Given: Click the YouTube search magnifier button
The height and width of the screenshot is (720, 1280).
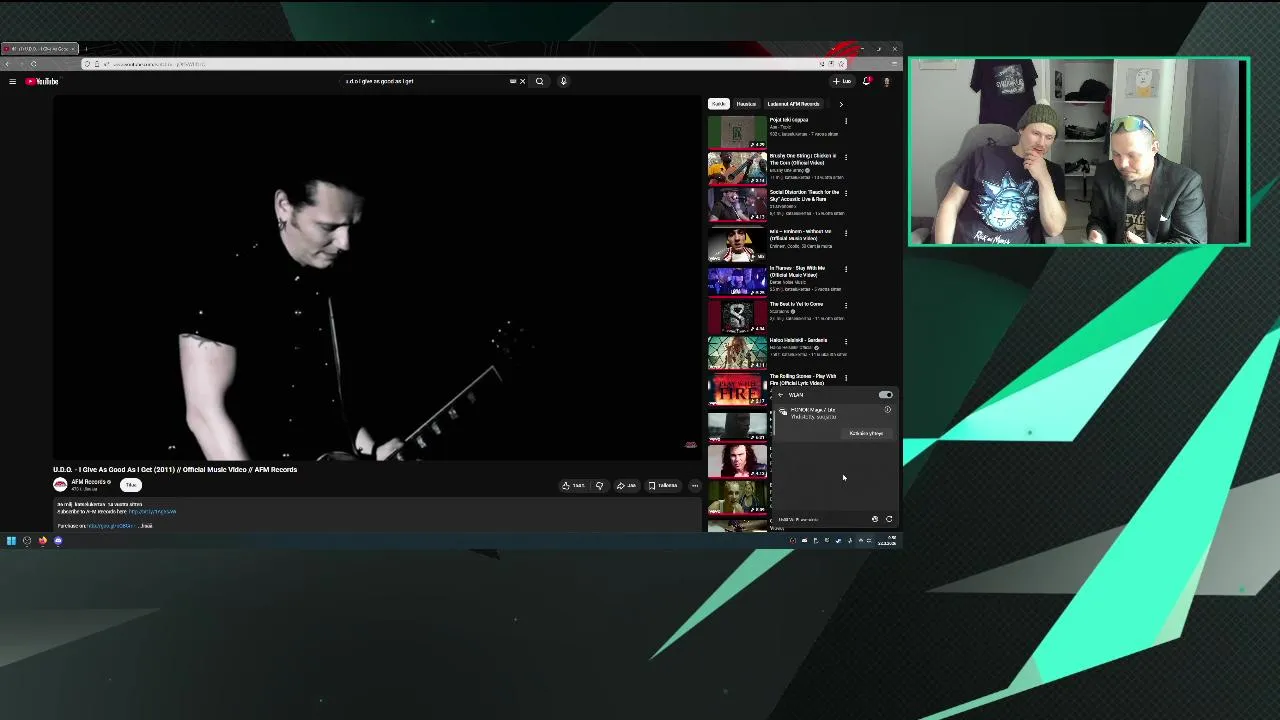Looking at the screenshot, I should [x=539, y=81].
